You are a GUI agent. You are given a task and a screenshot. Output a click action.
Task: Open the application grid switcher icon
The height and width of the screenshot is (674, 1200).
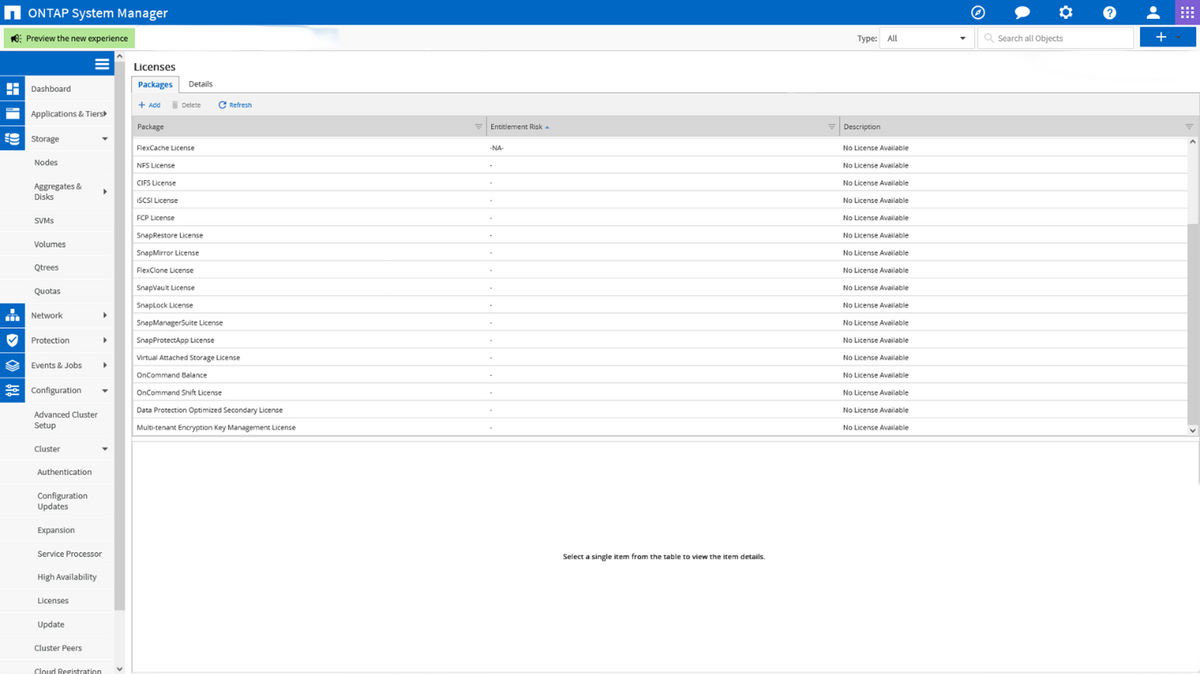coord(1186,12)
